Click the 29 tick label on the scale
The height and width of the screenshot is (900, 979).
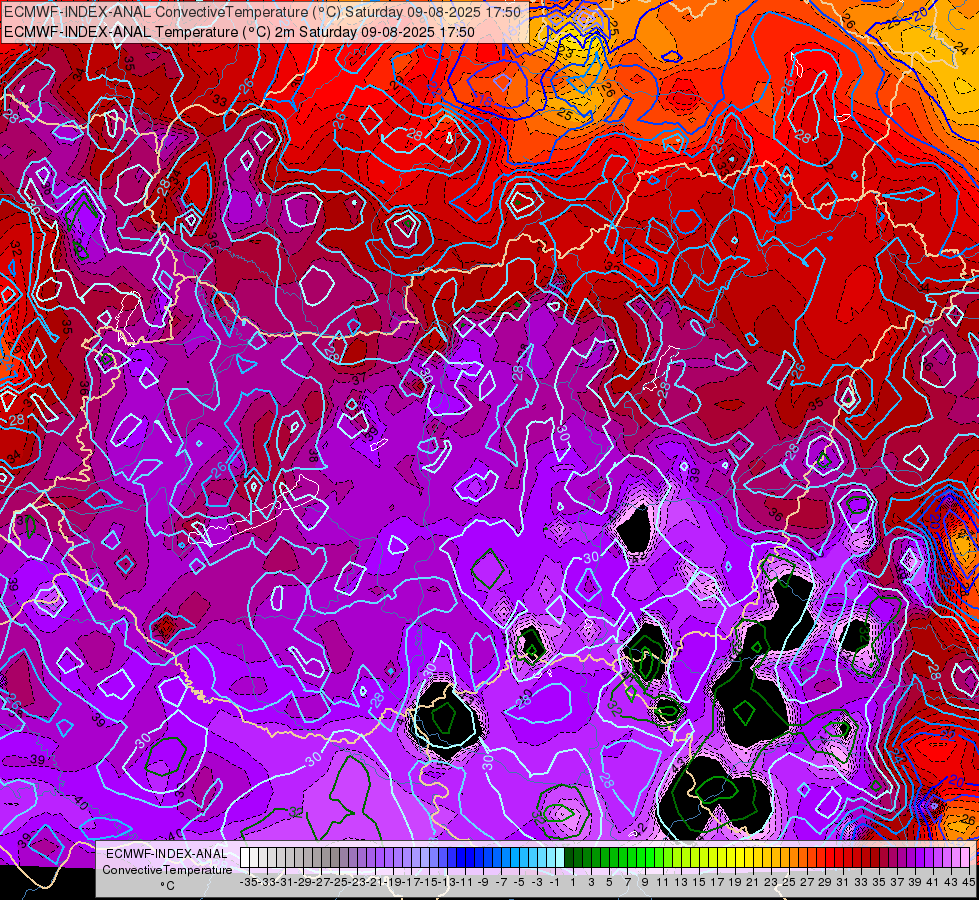click(825, 883)
